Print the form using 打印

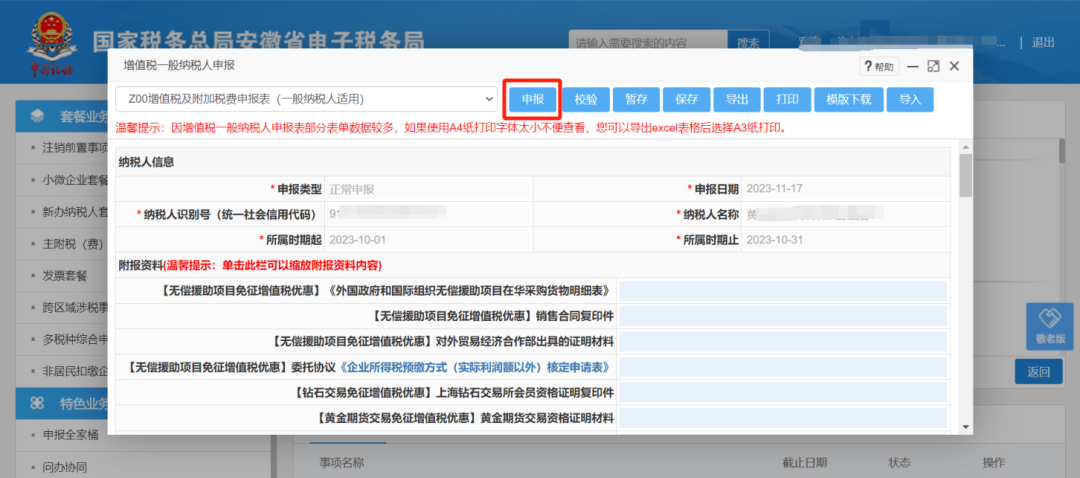787,100
